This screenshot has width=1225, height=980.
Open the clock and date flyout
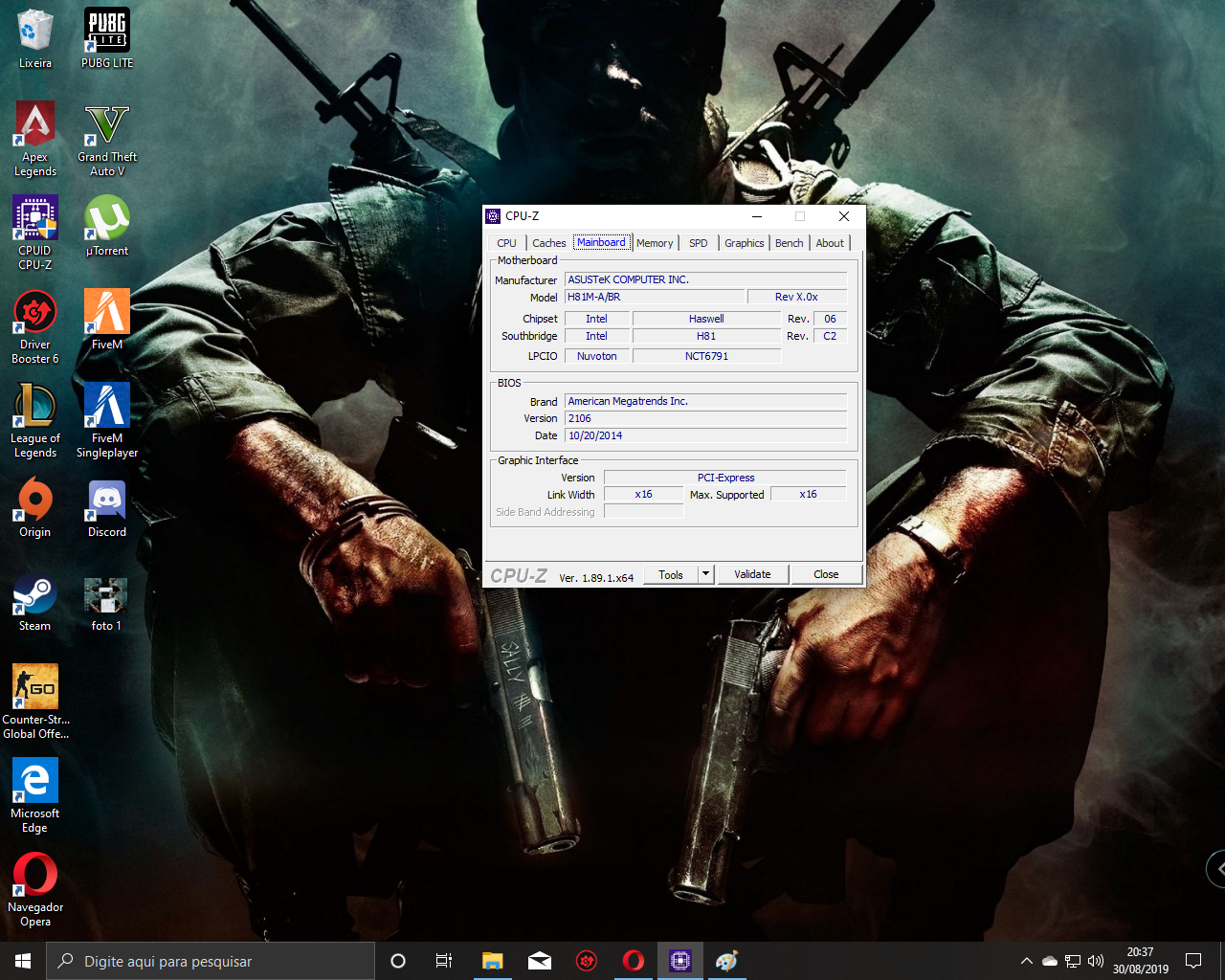[x=1141, y=961]
